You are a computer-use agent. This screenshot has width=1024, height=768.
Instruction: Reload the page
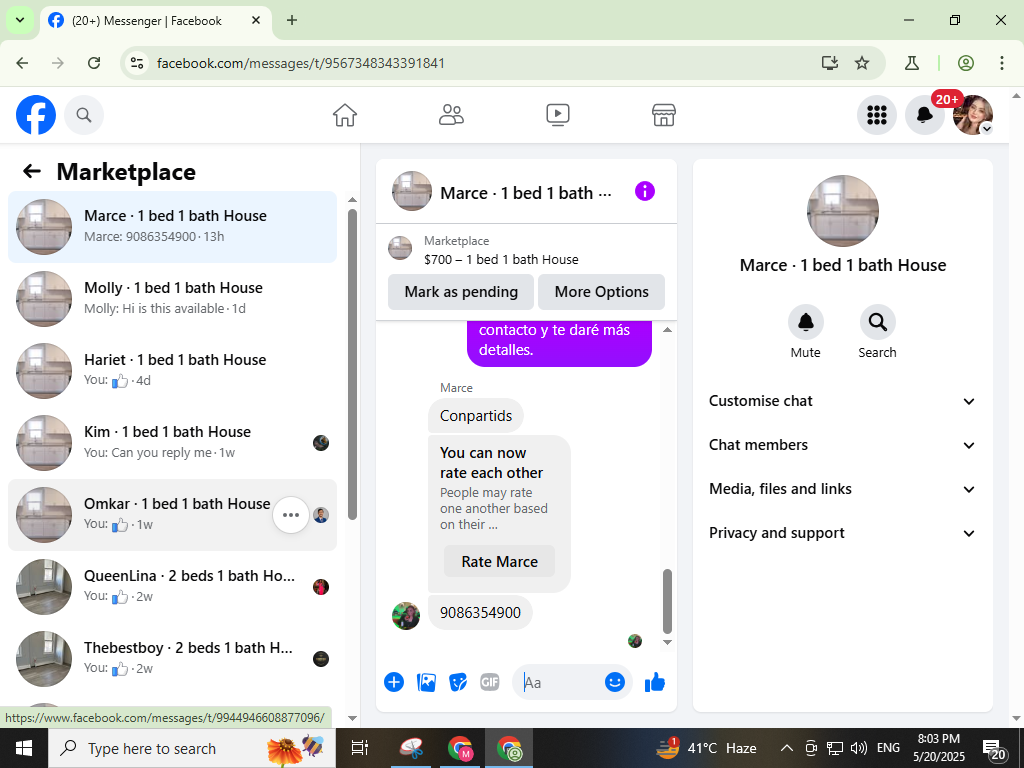pyautogui.click(x=94, y=63)
